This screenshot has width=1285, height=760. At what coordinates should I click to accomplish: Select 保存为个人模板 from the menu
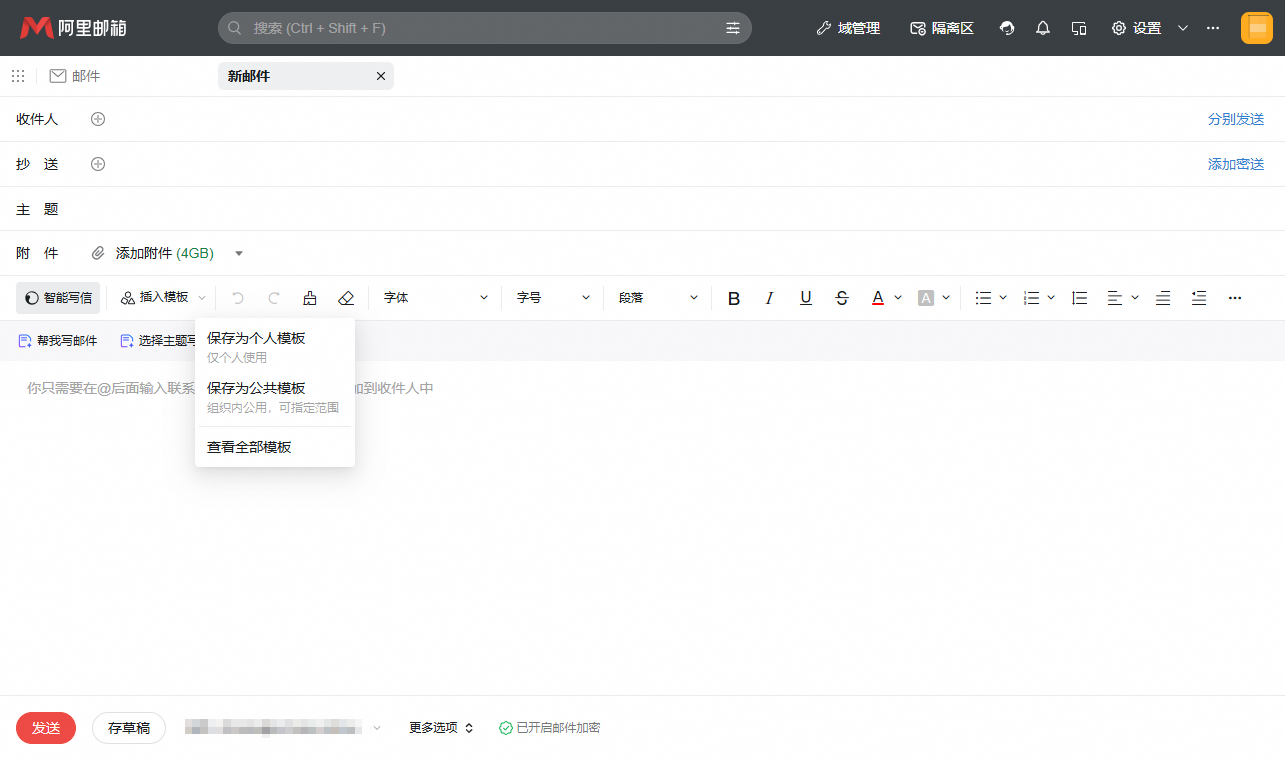pos(256,339)
